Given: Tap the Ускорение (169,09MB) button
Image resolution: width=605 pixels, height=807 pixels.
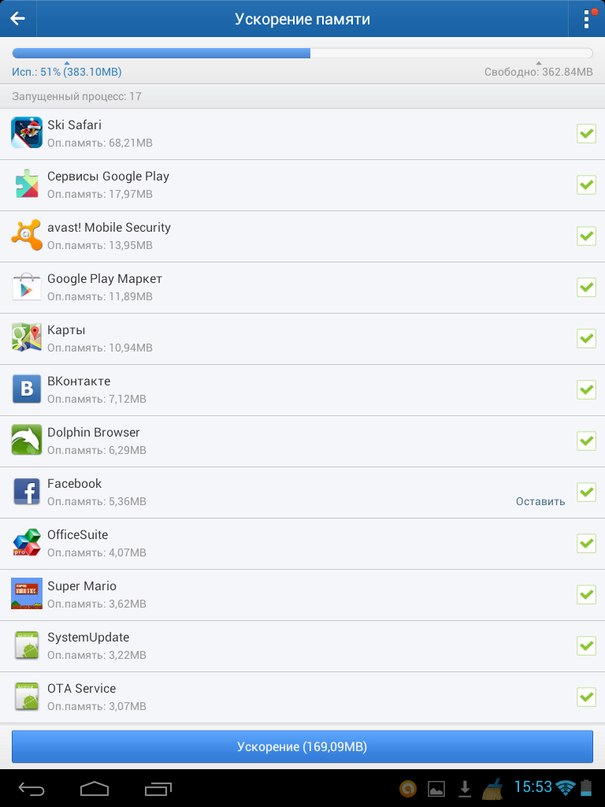Looking at the screenshot, I should (302, 746).
